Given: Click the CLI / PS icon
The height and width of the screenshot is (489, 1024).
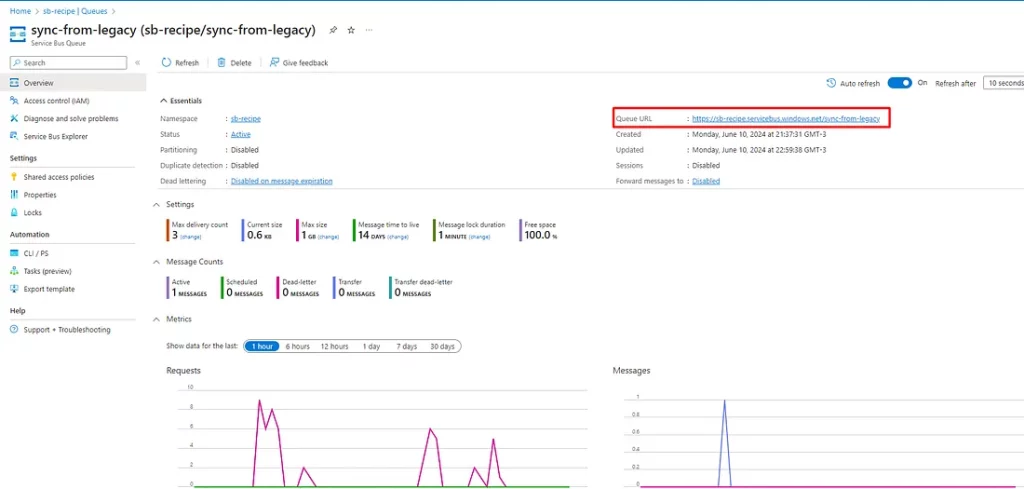Looking at the screenshot, I should tap(15, 253).
